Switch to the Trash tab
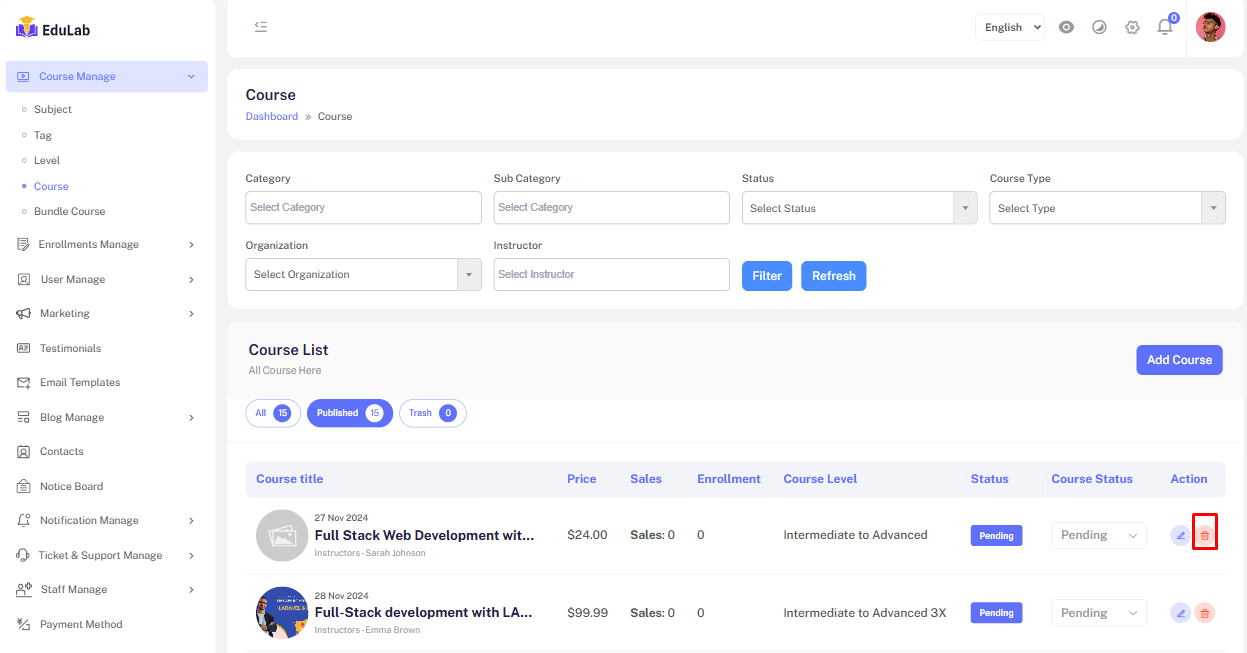Viewport: 1247px width, 653px height. coord(432,413)
